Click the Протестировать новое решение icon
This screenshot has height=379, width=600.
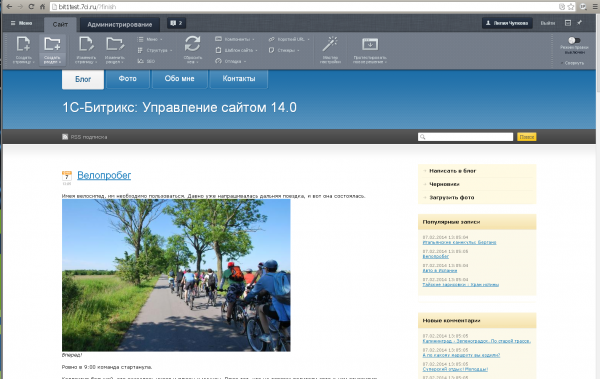(x=370, y=44)
